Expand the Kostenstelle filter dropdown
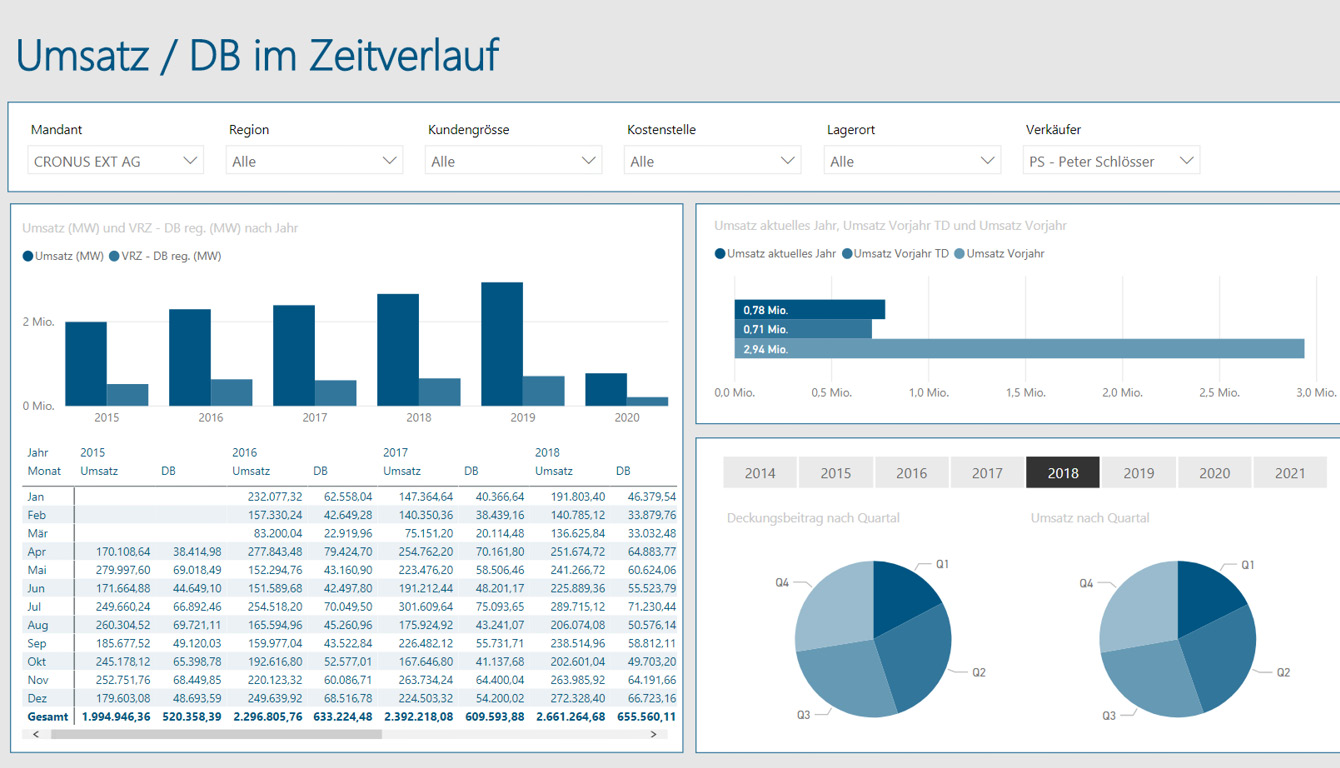 pos(713,161)
